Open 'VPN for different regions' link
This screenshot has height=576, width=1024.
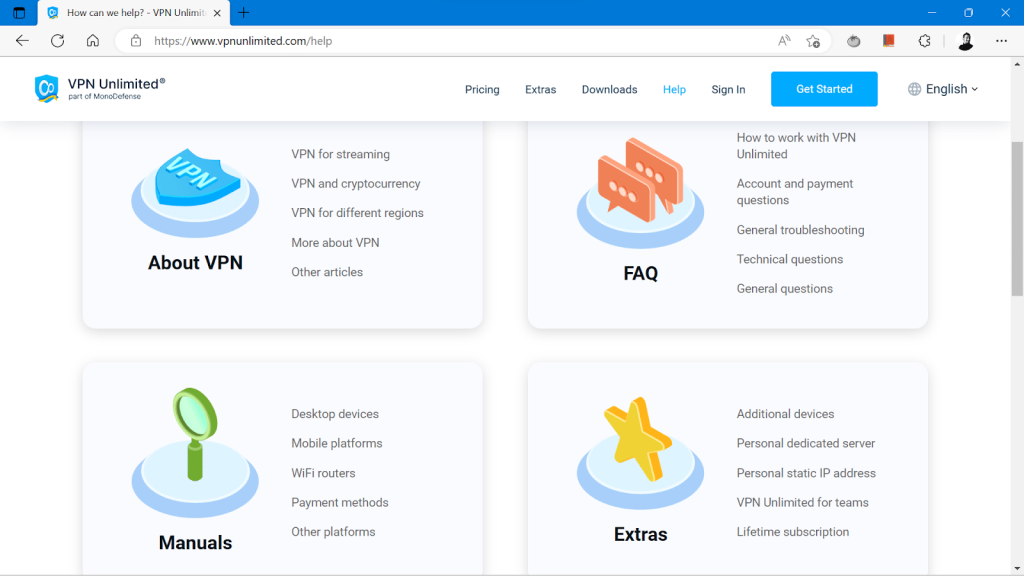coord(357,213)
